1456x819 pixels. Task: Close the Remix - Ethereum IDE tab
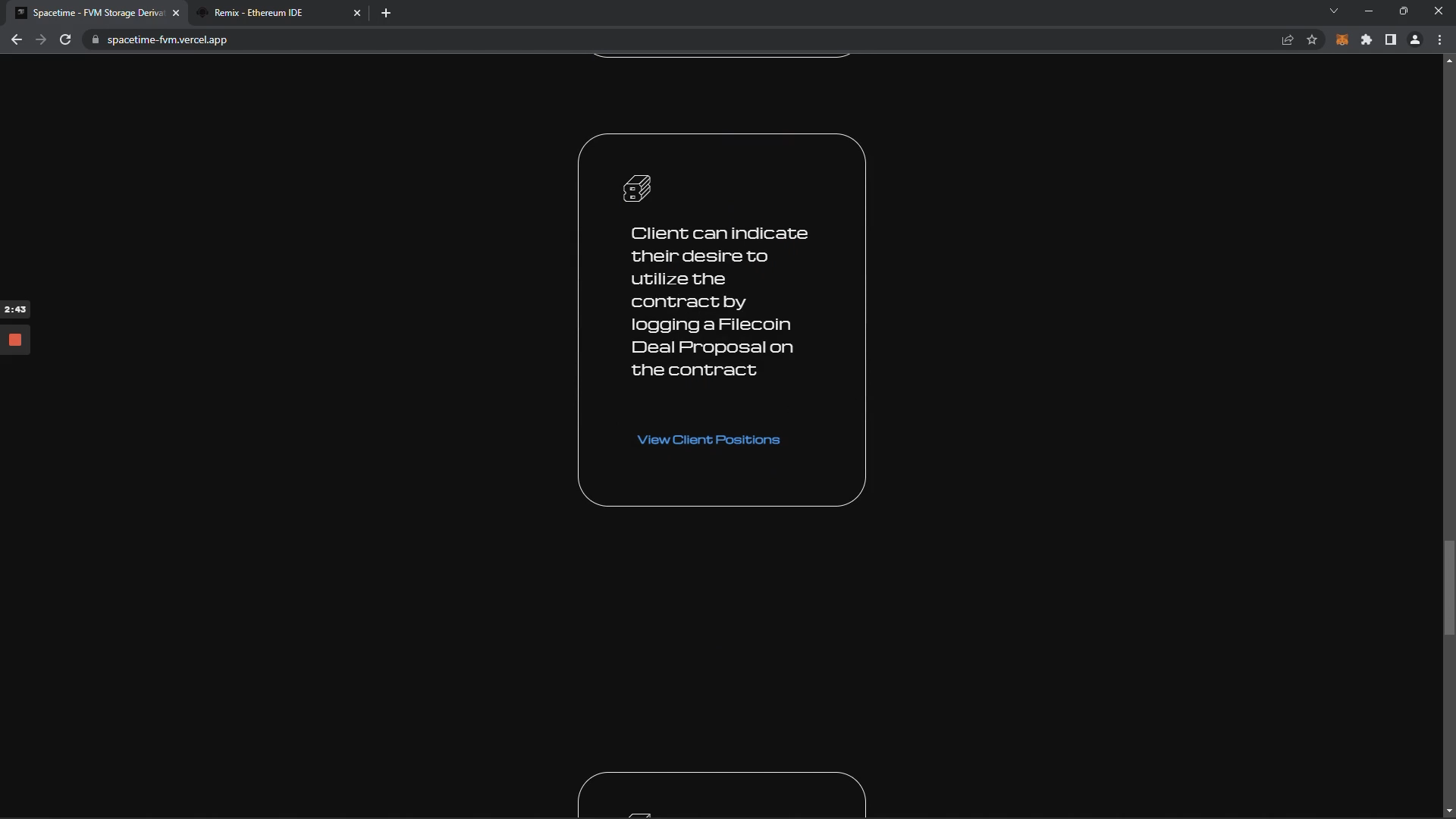pos(357,13)
